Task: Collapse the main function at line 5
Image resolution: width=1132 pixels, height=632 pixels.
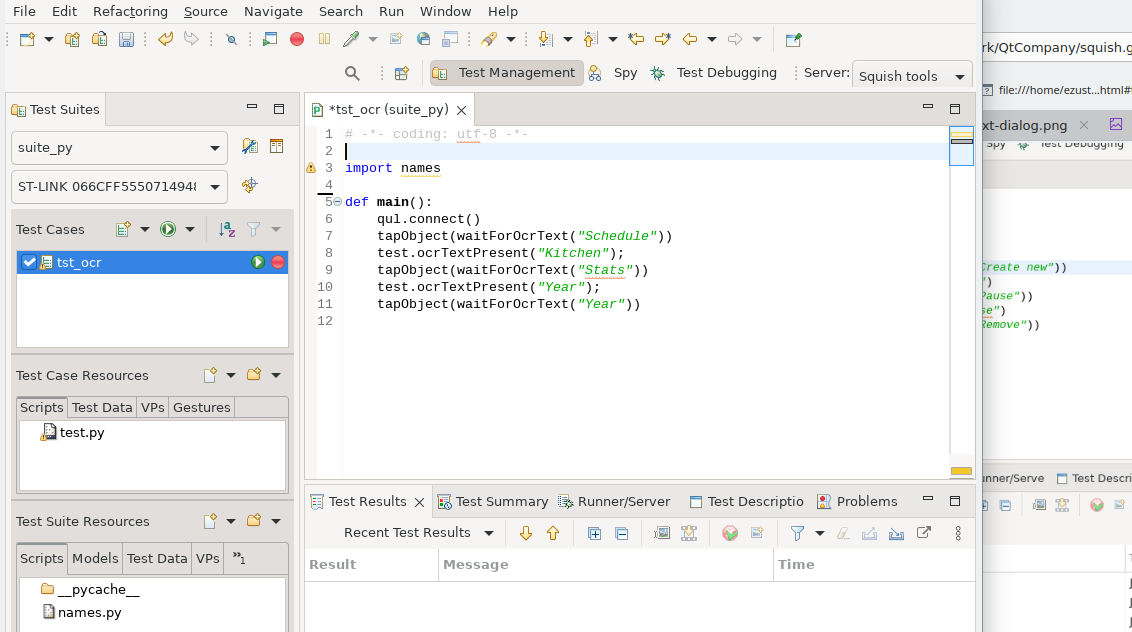Action: coord(337,202)
